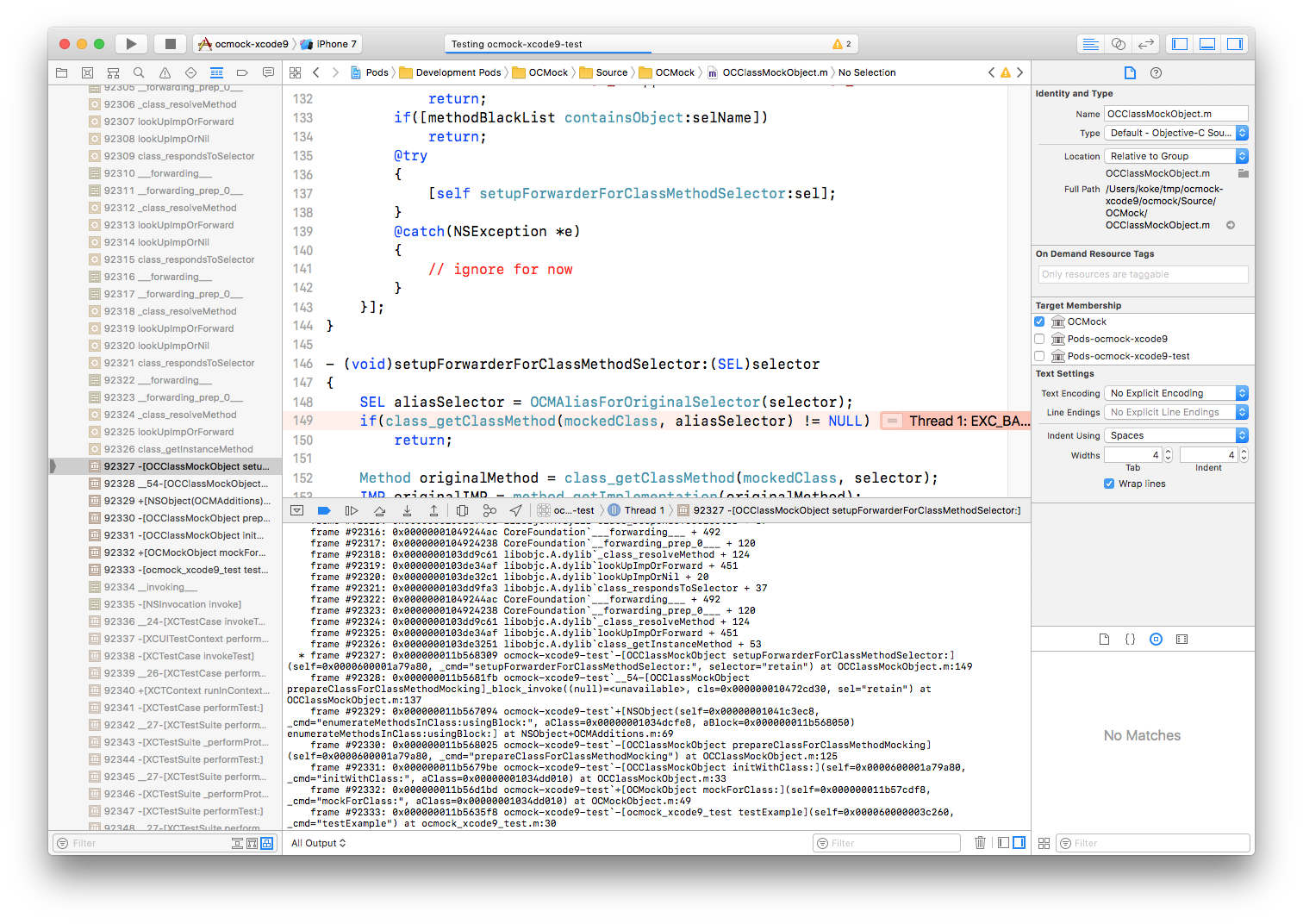1303x924 pixels.
Task: Open the Symbol navigator
Action: click(x=113, y=73)
